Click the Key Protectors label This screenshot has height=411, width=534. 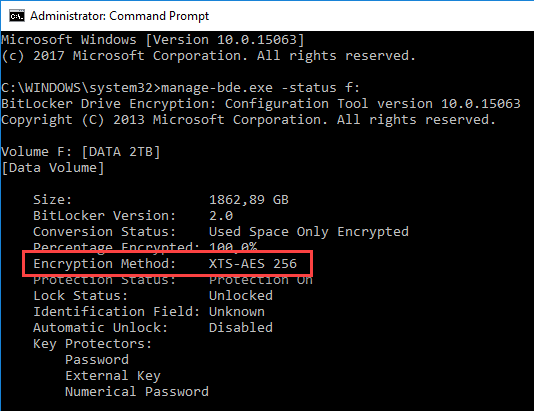[x=92, y=344]
